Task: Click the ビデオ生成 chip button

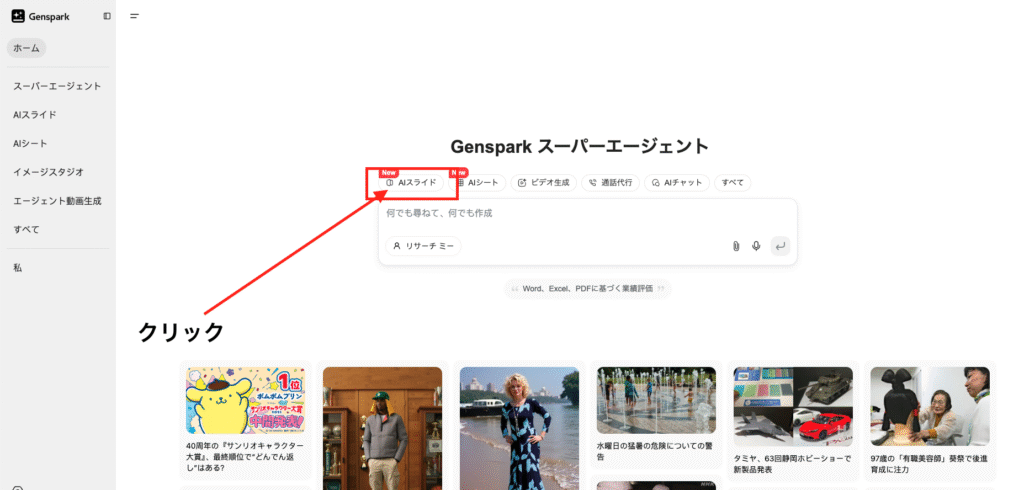Action: 543,183
